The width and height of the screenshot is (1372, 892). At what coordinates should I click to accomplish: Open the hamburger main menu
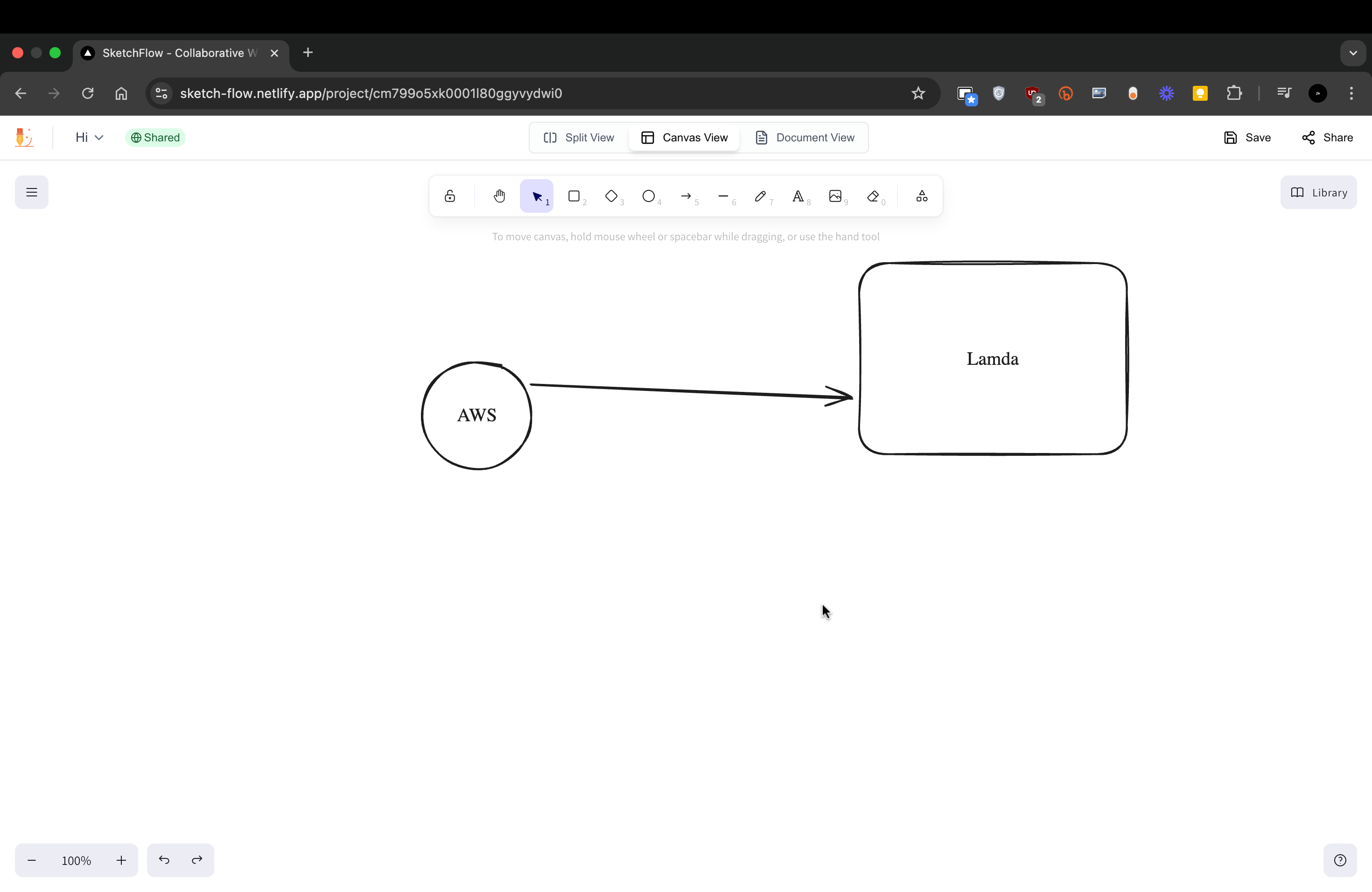[32, 193]
